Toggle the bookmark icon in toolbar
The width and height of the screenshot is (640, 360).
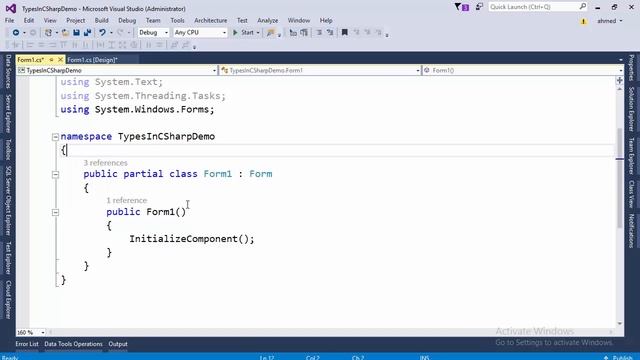point(344,33)
